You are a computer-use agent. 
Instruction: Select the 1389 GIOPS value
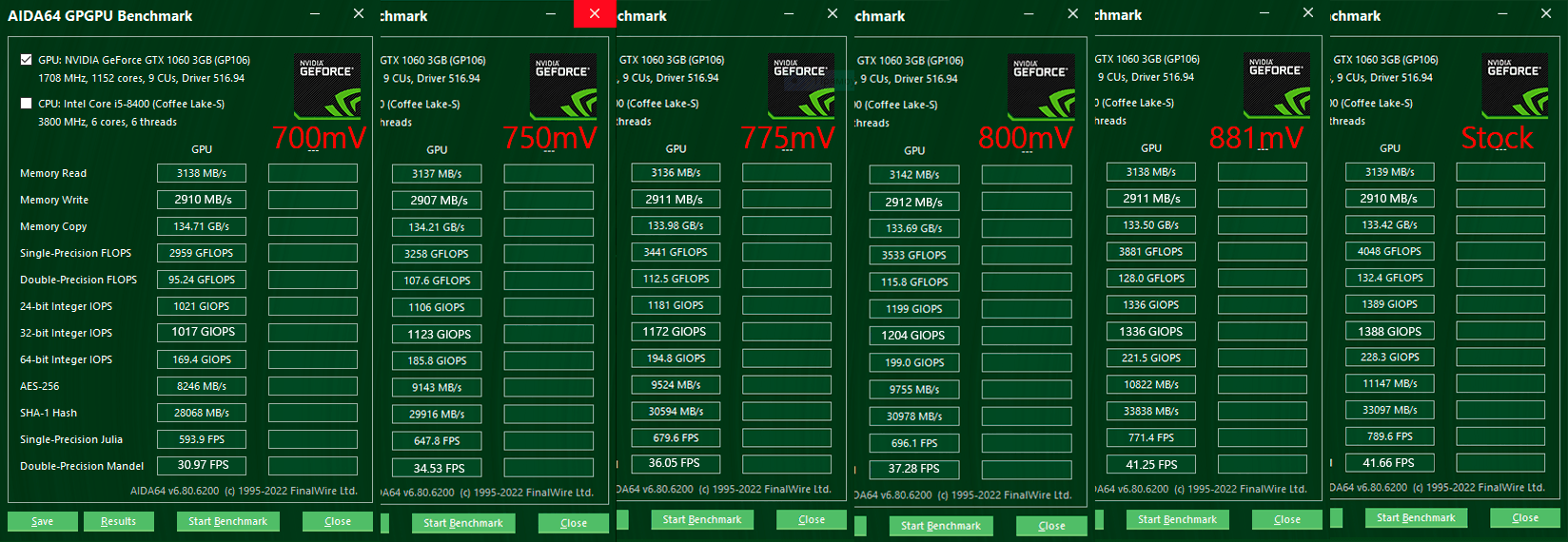click(1389, 304)
